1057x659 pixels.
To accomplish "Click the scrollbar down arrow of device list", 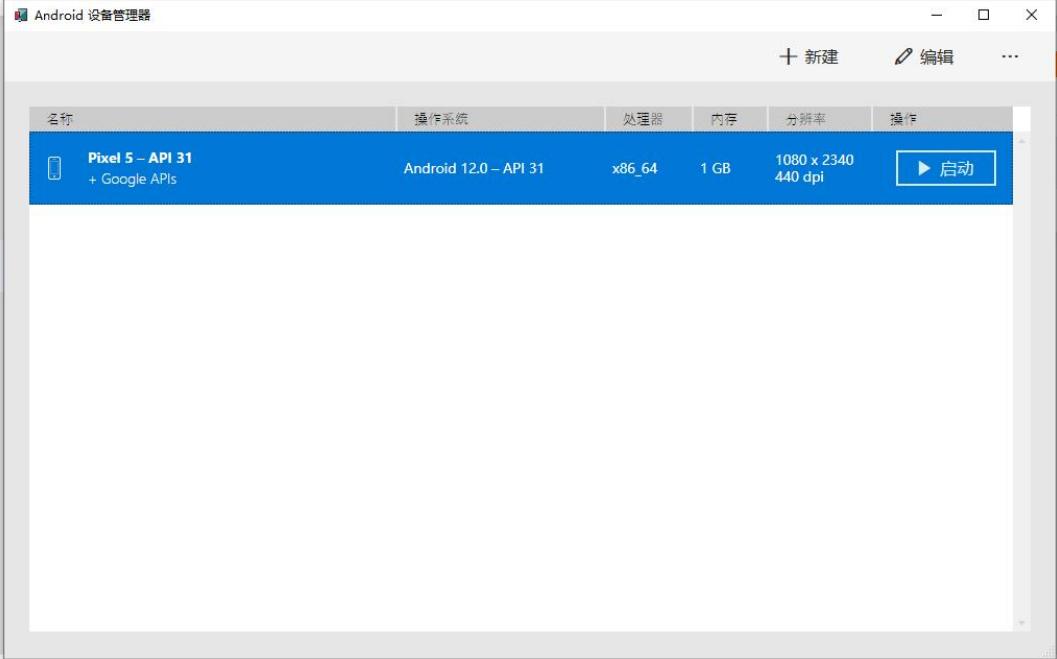I will coord(1022,623).
